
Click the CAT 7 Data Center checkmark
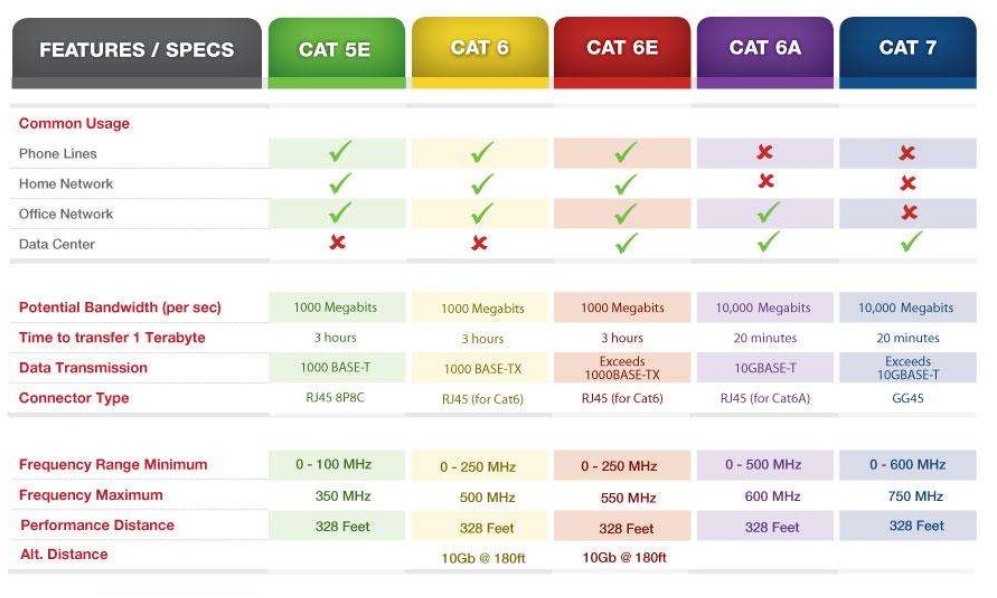coord(911,242)
